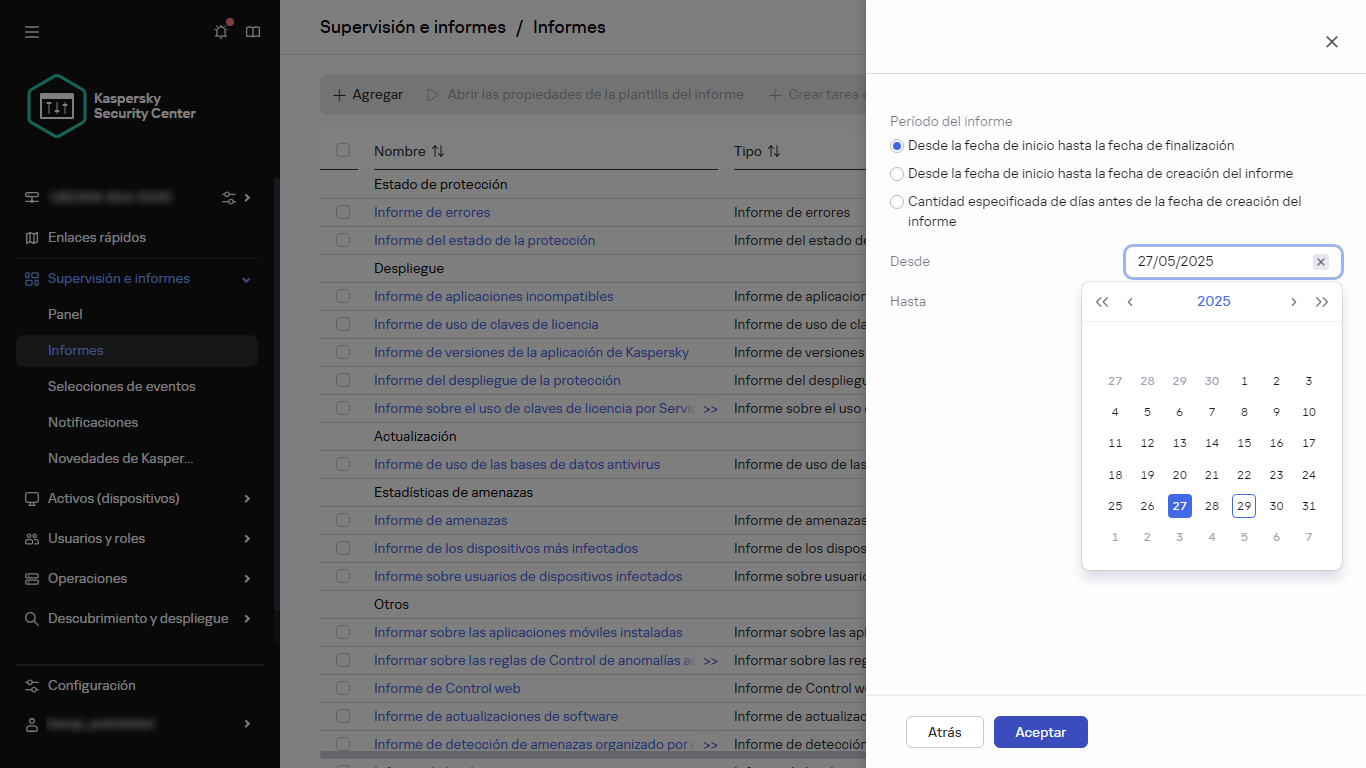Click the Aceptar button

pyautogui.click(x=1040, y=732)
